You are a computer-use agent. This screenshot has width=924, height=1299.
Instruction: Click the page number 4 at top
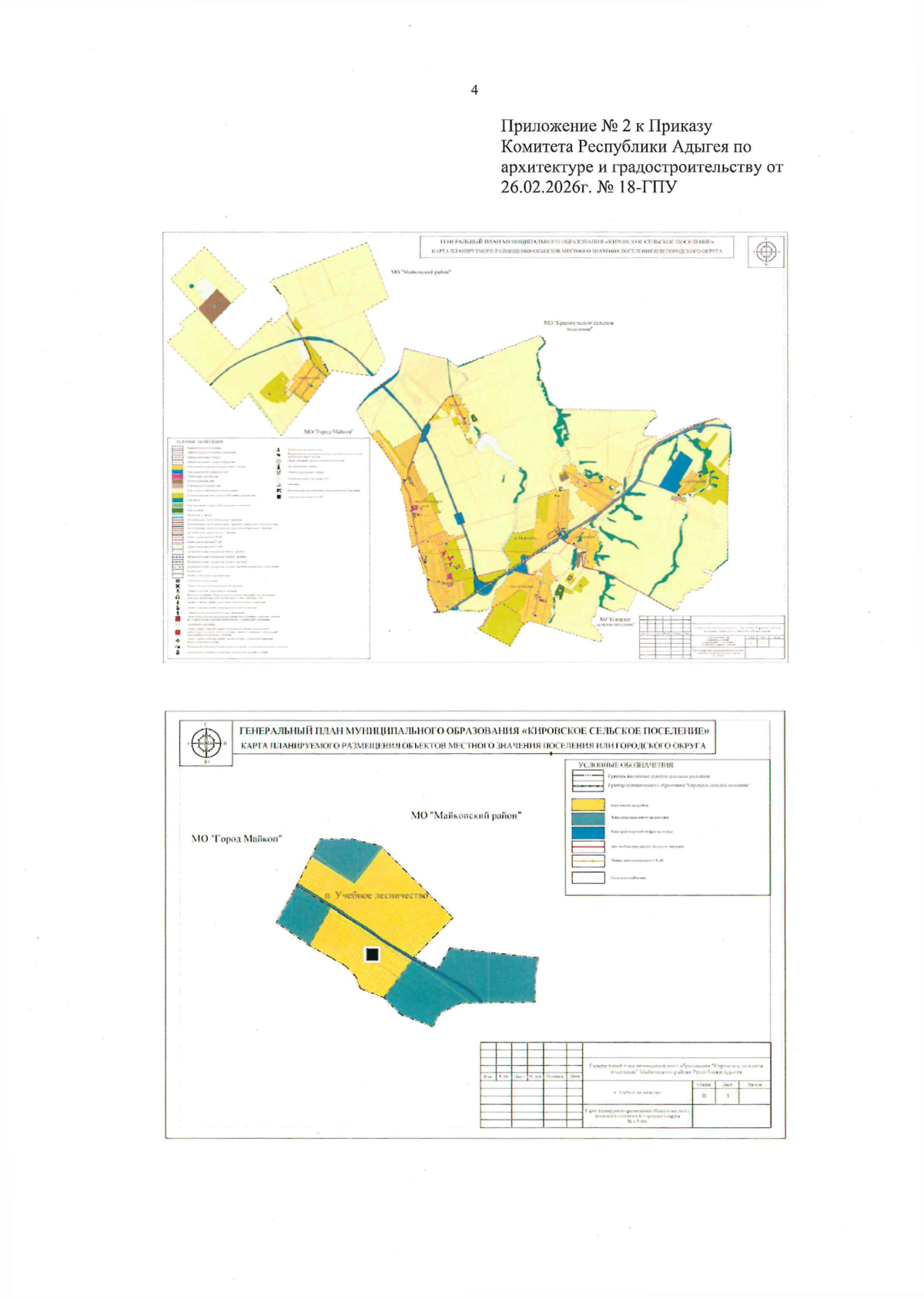click(x=474, y=90)
